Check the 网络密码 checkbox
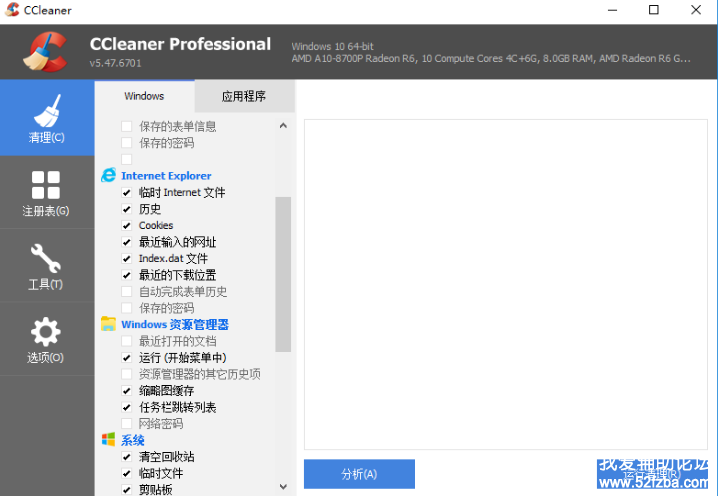 127,423
